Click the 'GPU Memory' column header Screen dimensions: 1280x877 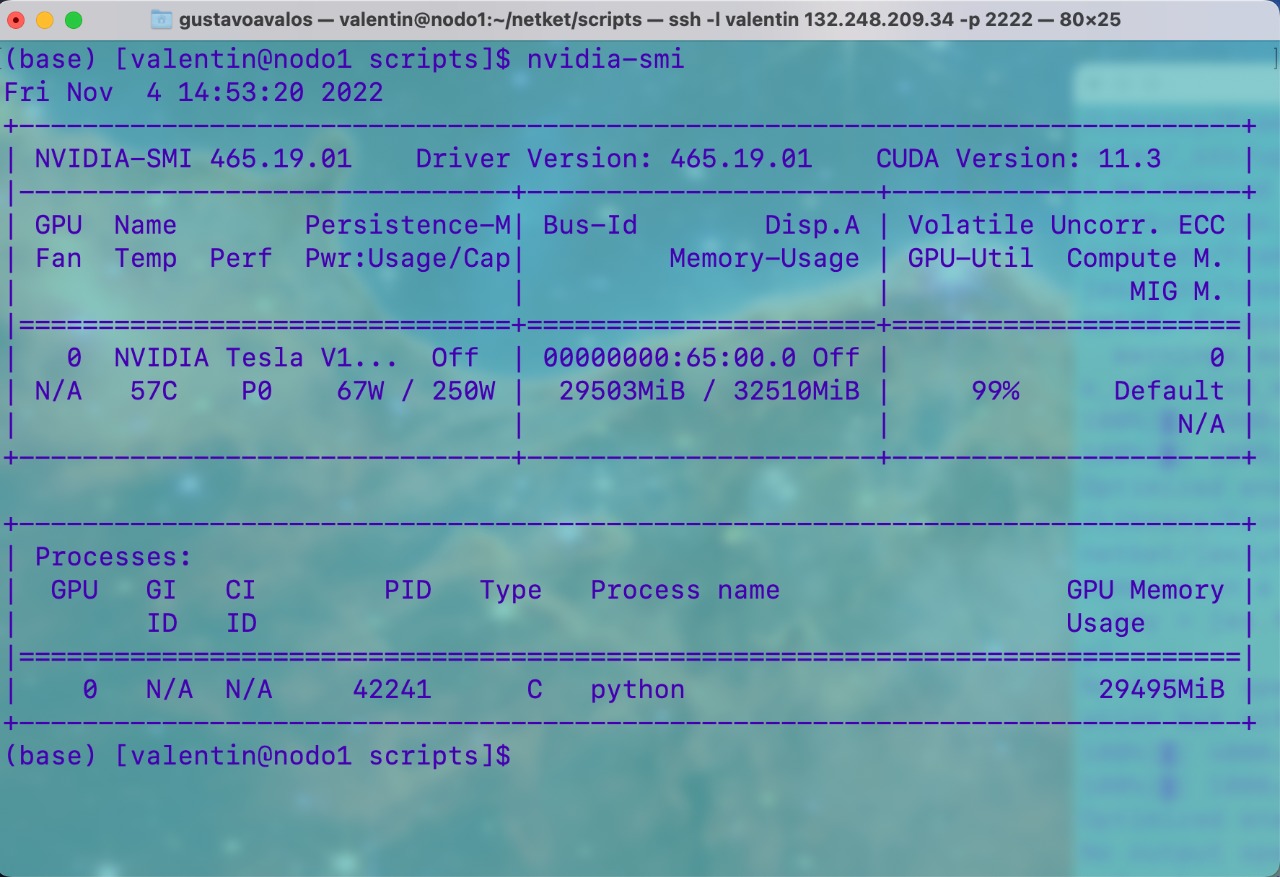[x=1145, y=590]
